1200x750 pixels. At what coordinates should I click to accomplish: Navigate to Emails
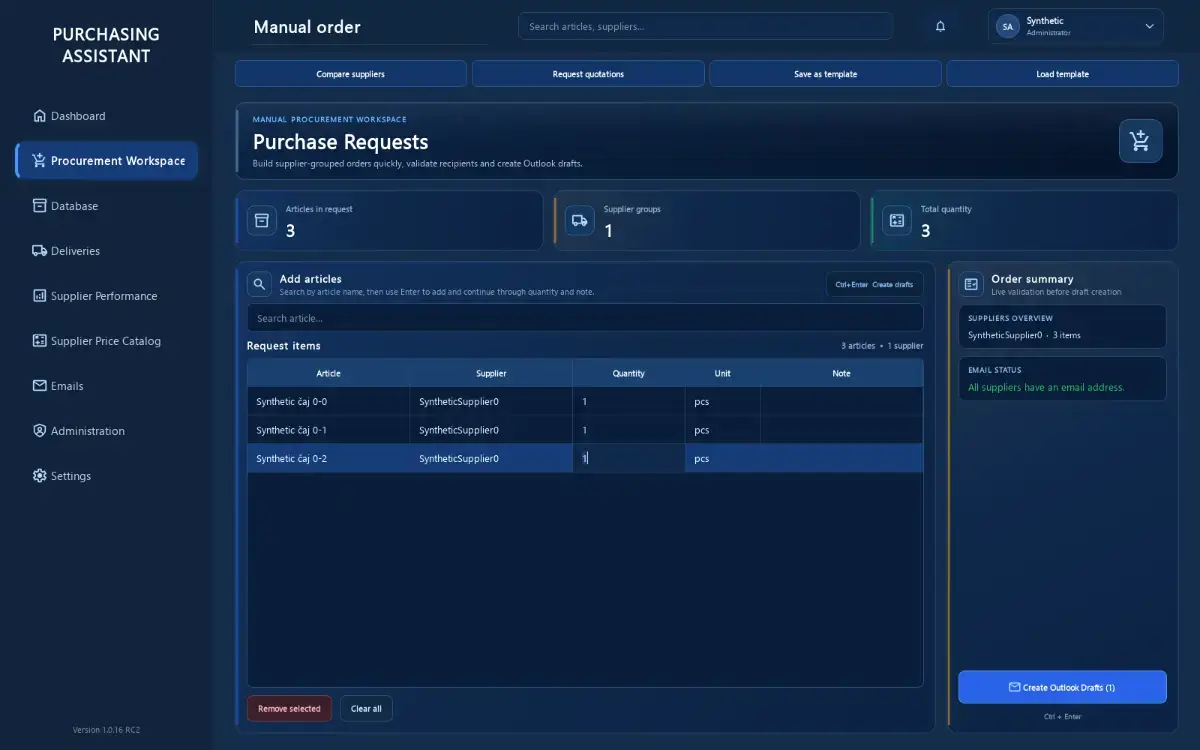[107, 386]
